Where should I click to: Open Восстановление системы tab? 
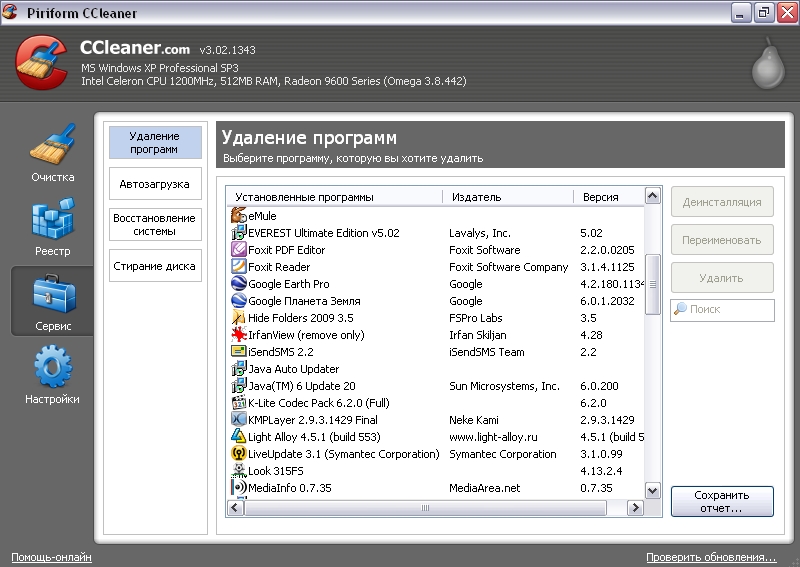tap(155, 225)
